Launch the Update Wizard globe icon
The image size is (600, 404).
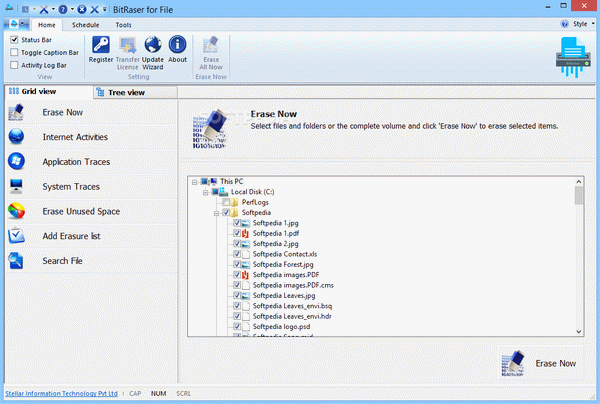click(153, 45)
